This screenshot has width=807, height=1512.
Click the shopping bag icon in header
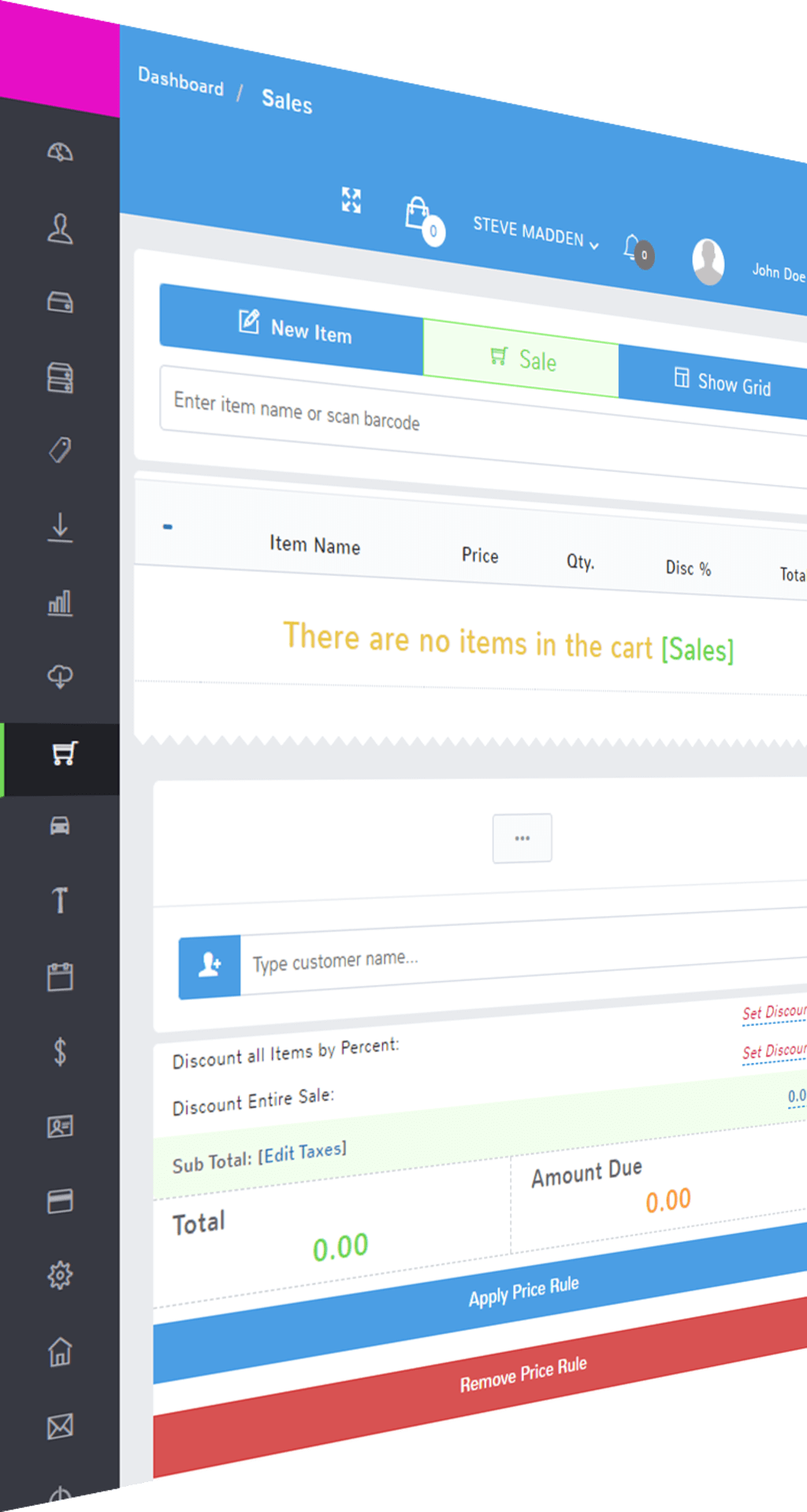418,214
